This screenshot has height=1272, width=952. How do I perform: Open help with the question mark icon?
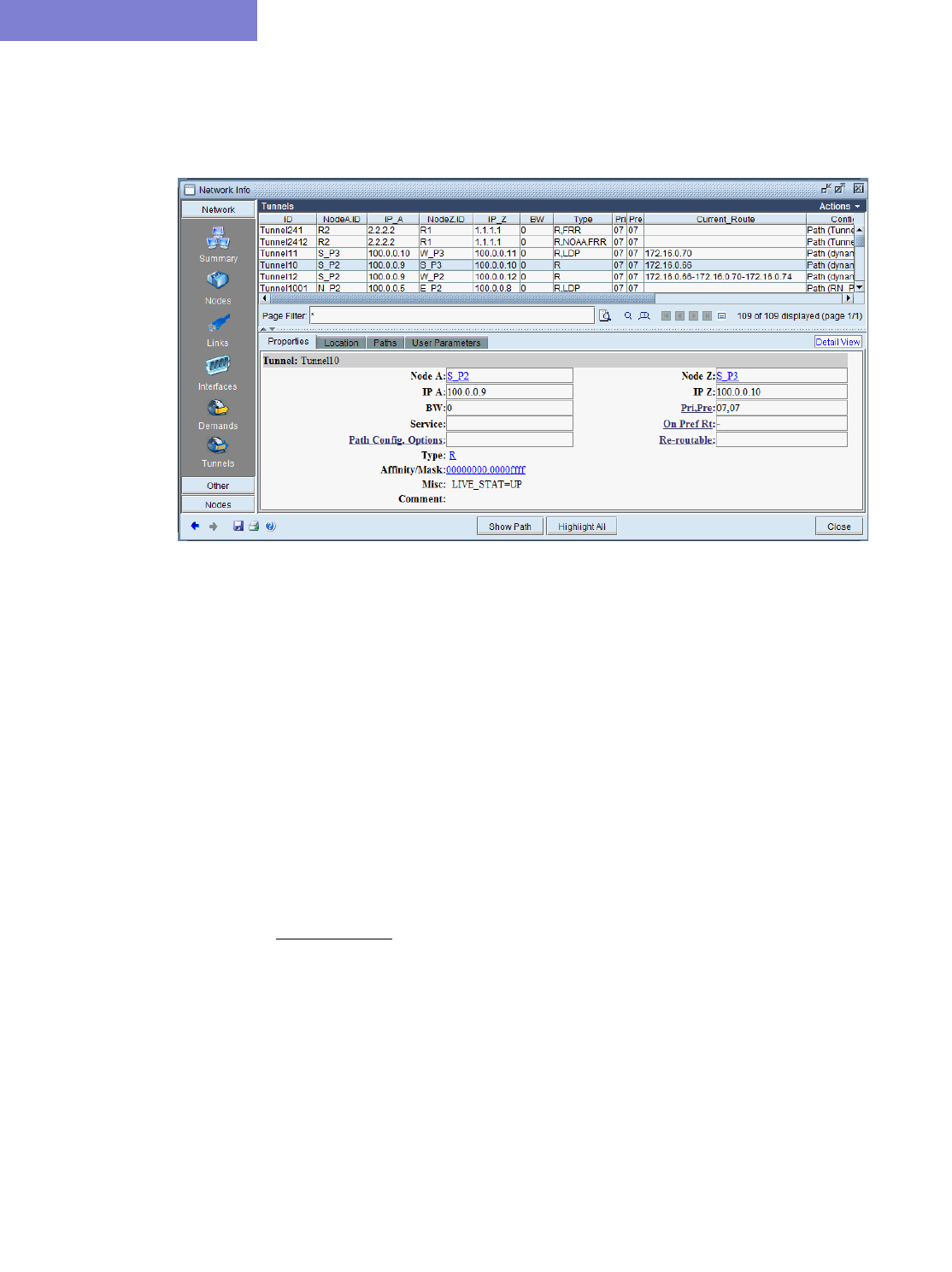pyautogui.click(x=271, y=527)
